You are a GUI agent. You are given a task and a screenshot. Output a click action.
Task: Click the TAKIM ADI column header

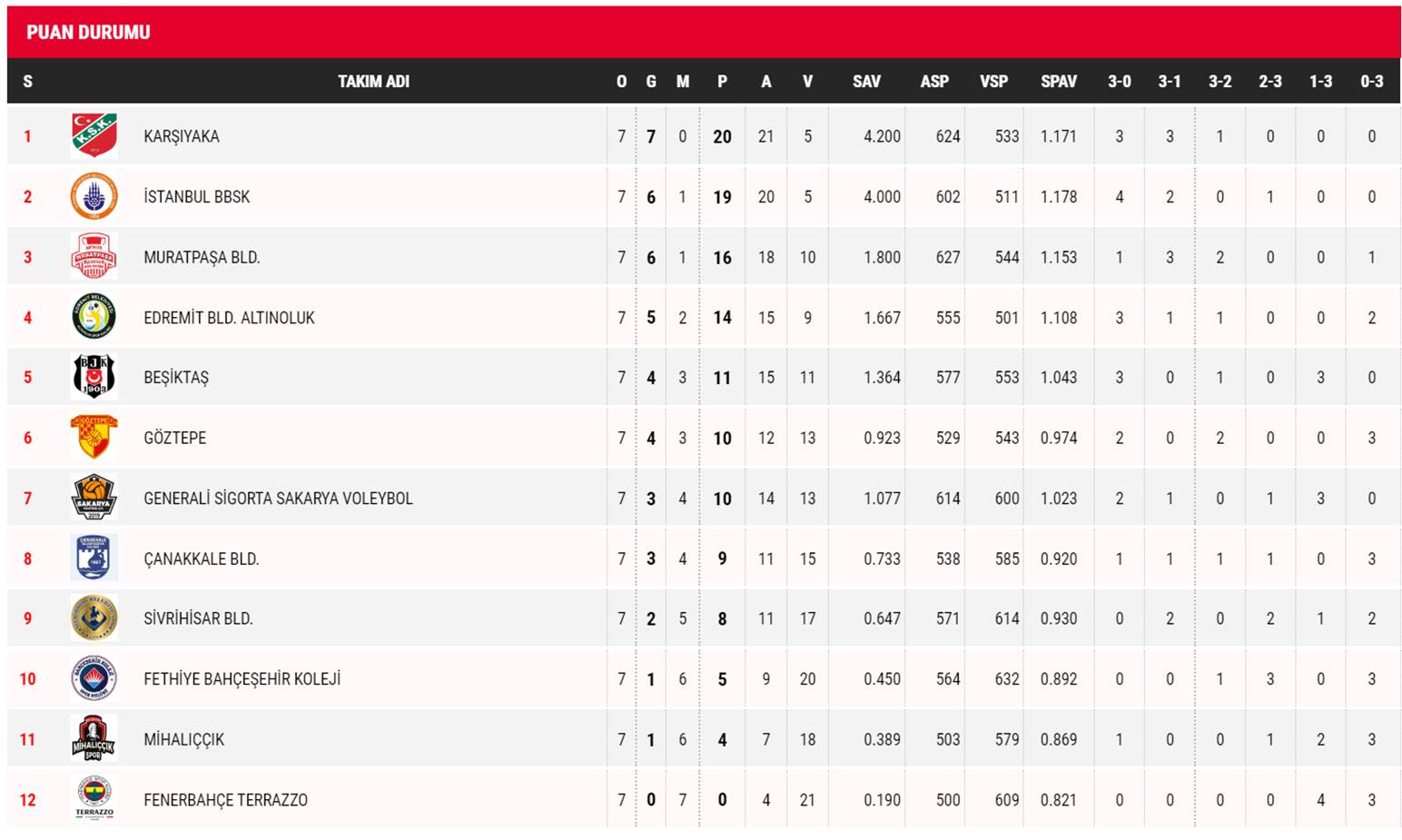[x=373, y=82]
